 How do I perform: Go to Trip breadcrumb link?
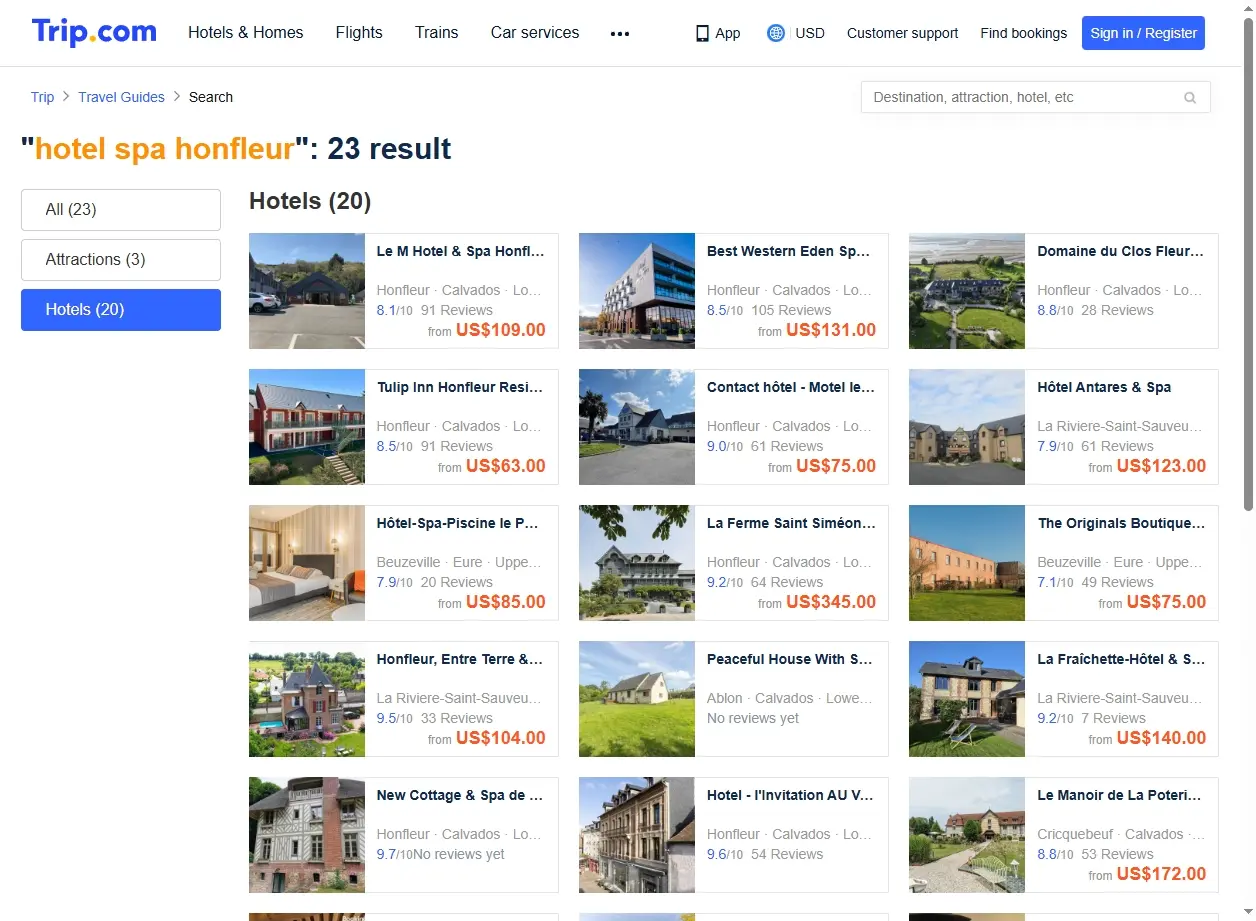coord(42,97)
